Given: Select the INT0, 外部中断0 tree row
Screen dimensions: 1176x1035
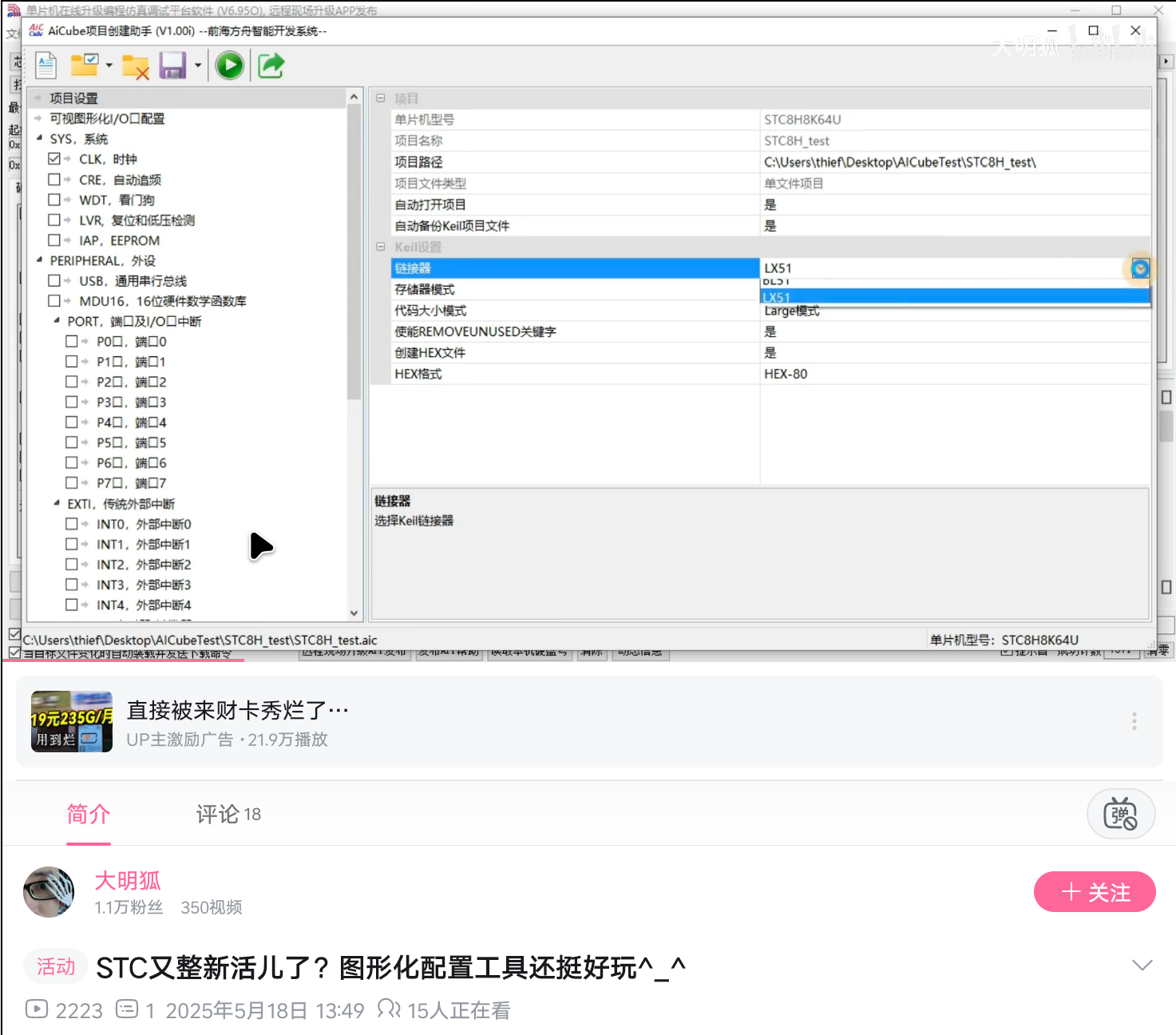Looking at the screenshot, I should pos(144,524).
